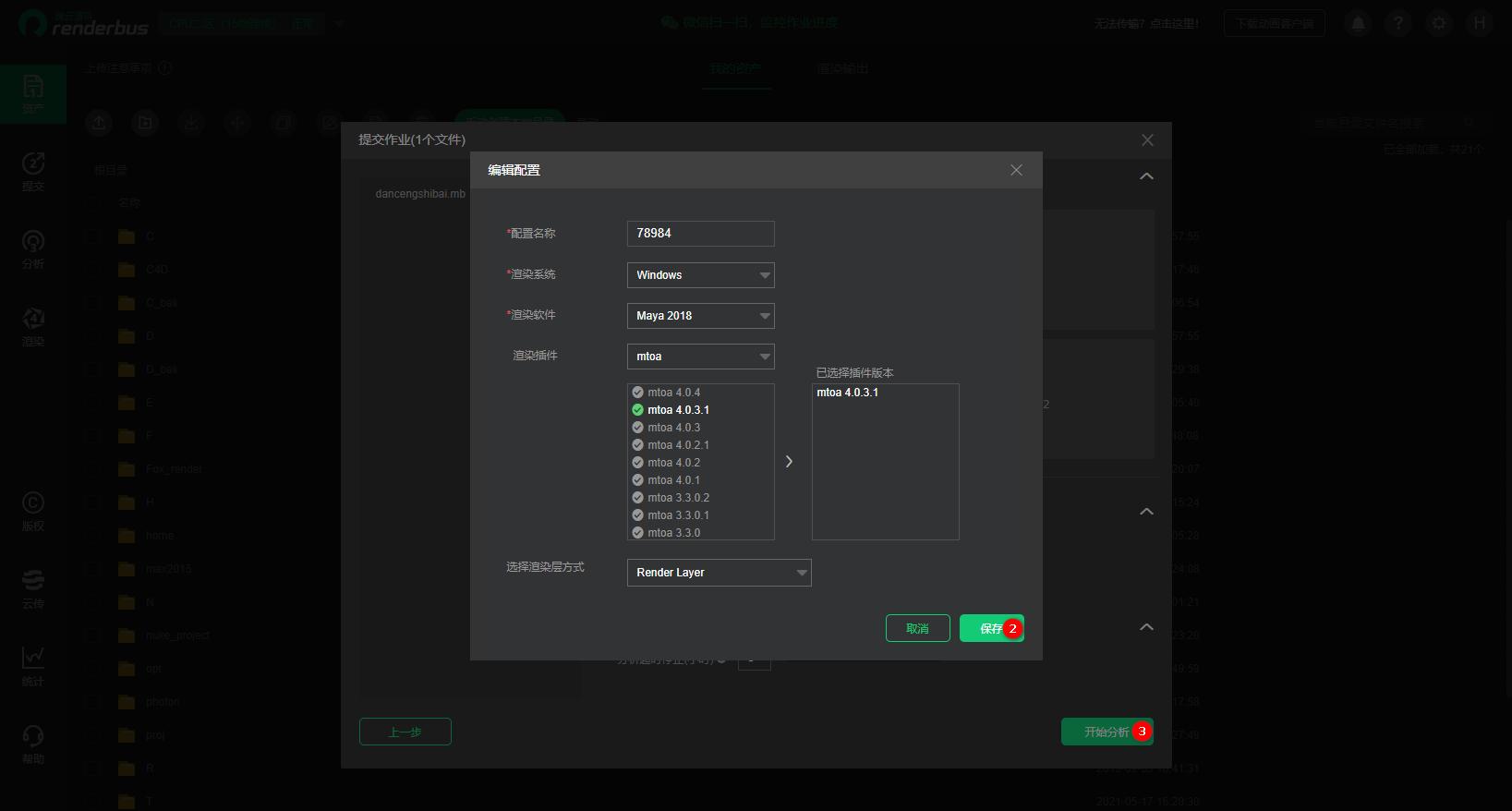
Task: Uncheck the mtoa 4.0.3.1 plugin version
Action: click(x=637, y=410)
